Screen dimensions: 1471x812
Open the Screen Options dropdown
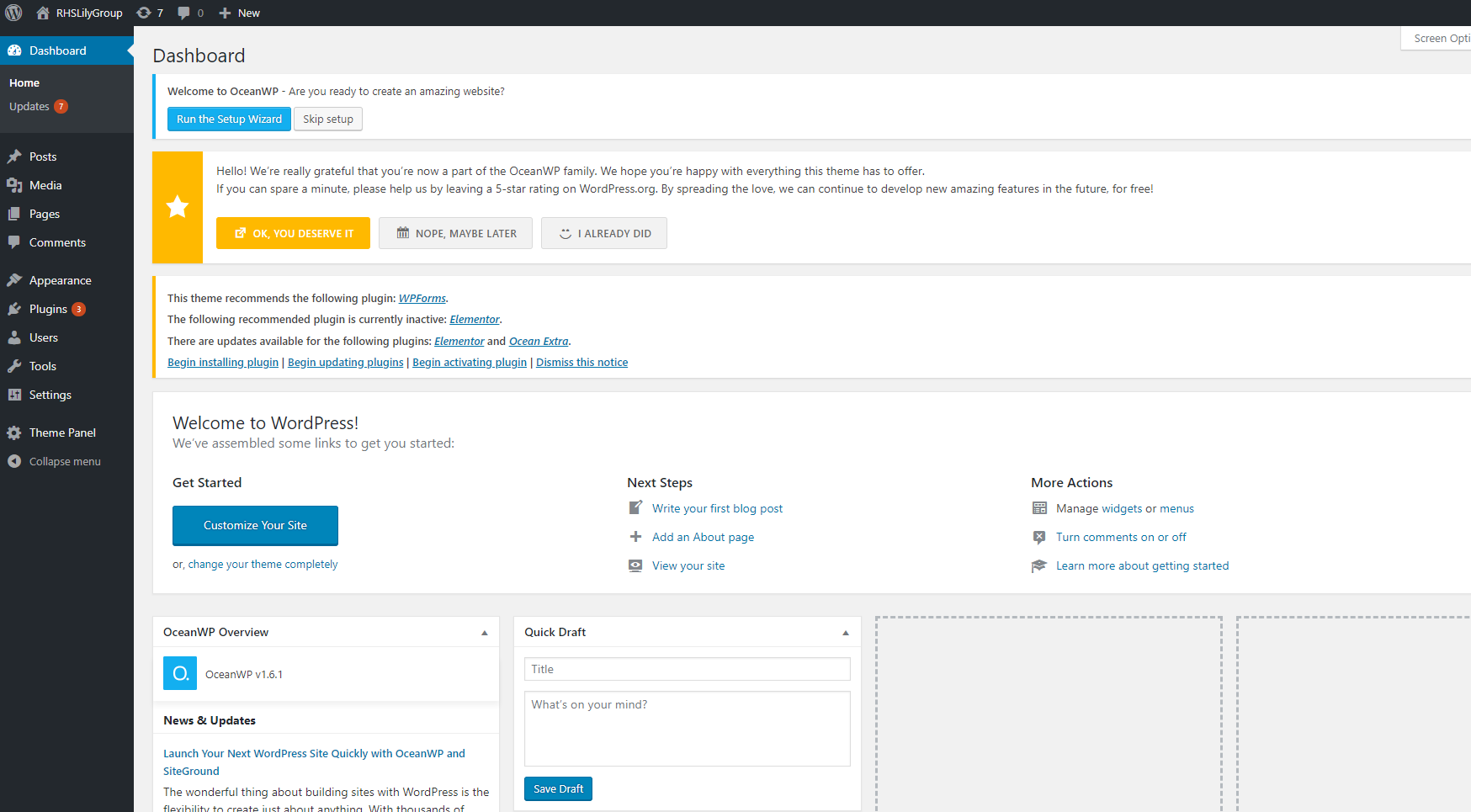coord(1436,39)
